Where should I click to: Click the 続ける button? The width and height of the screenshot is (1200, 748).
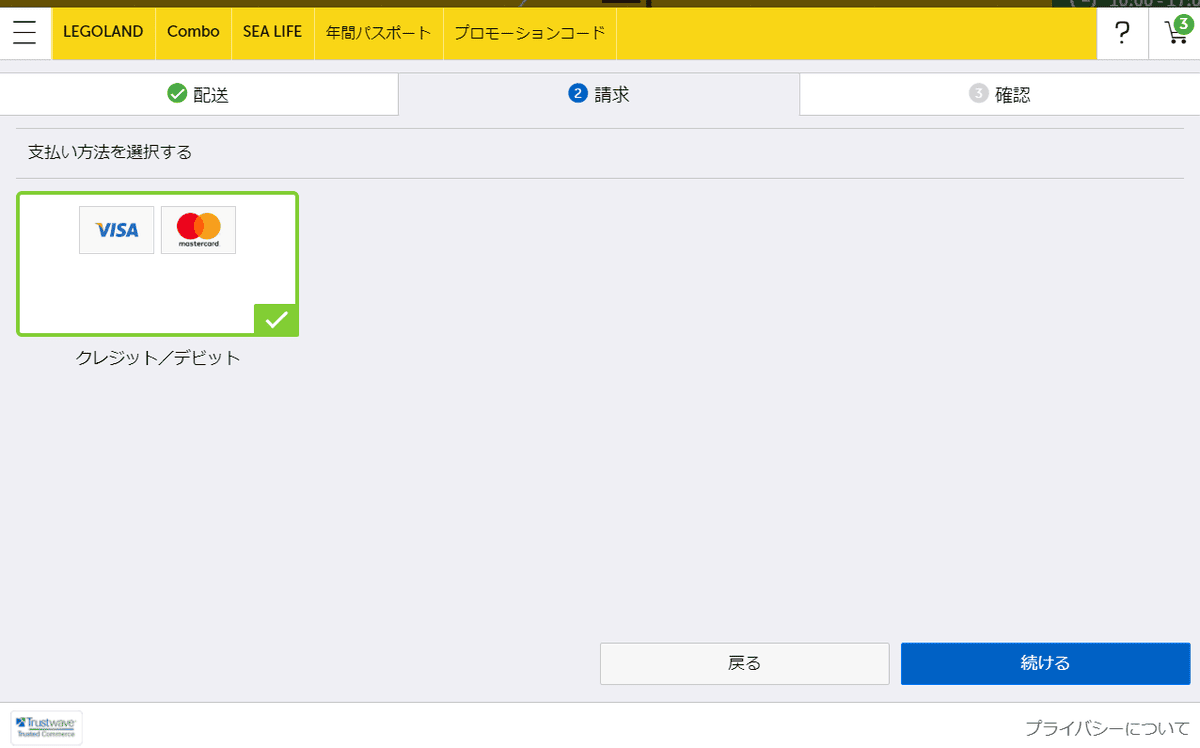point(1045,663)
